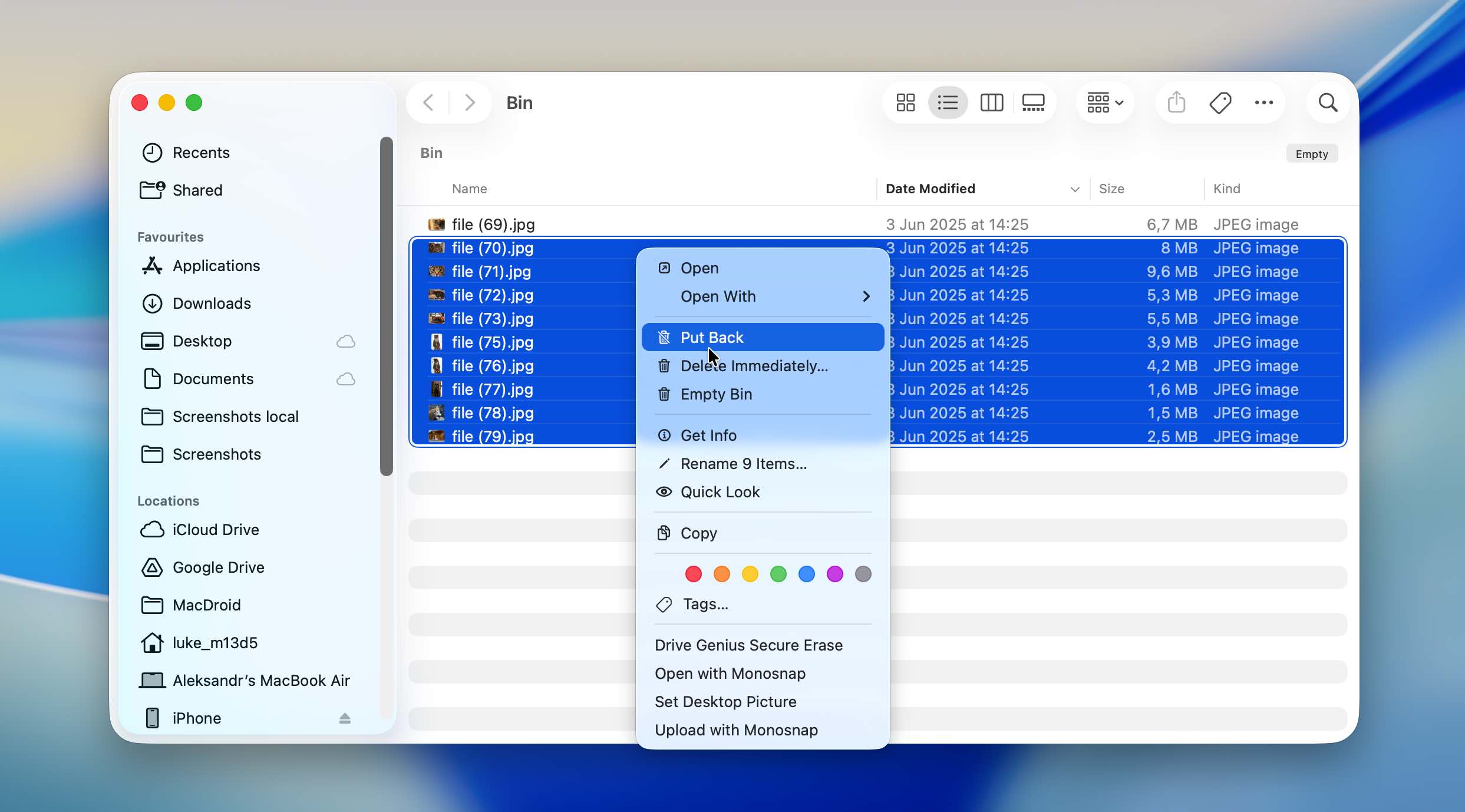This screenshot has width=1465, height=812.
Task: Open the Date Modified sort dropdown
Action: (1074, 189)
